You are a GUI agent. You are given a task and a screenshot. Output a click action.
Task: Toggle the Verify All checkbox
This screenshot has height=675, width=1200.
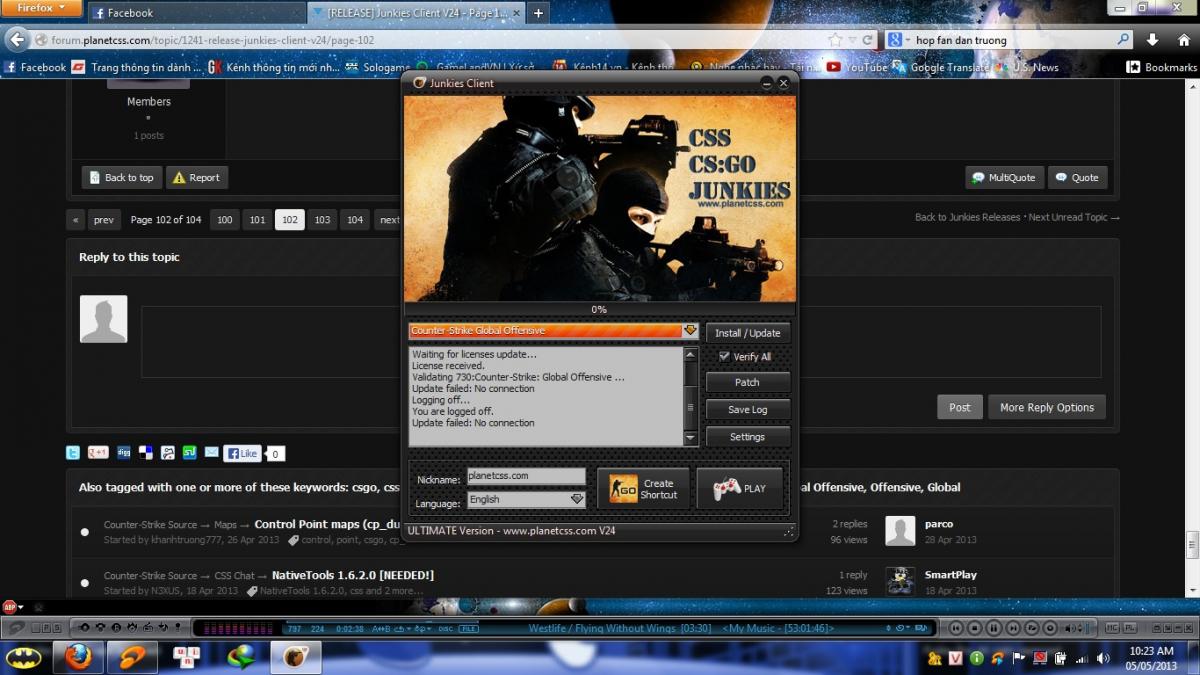pyautogui.click(x=724, y=357)
